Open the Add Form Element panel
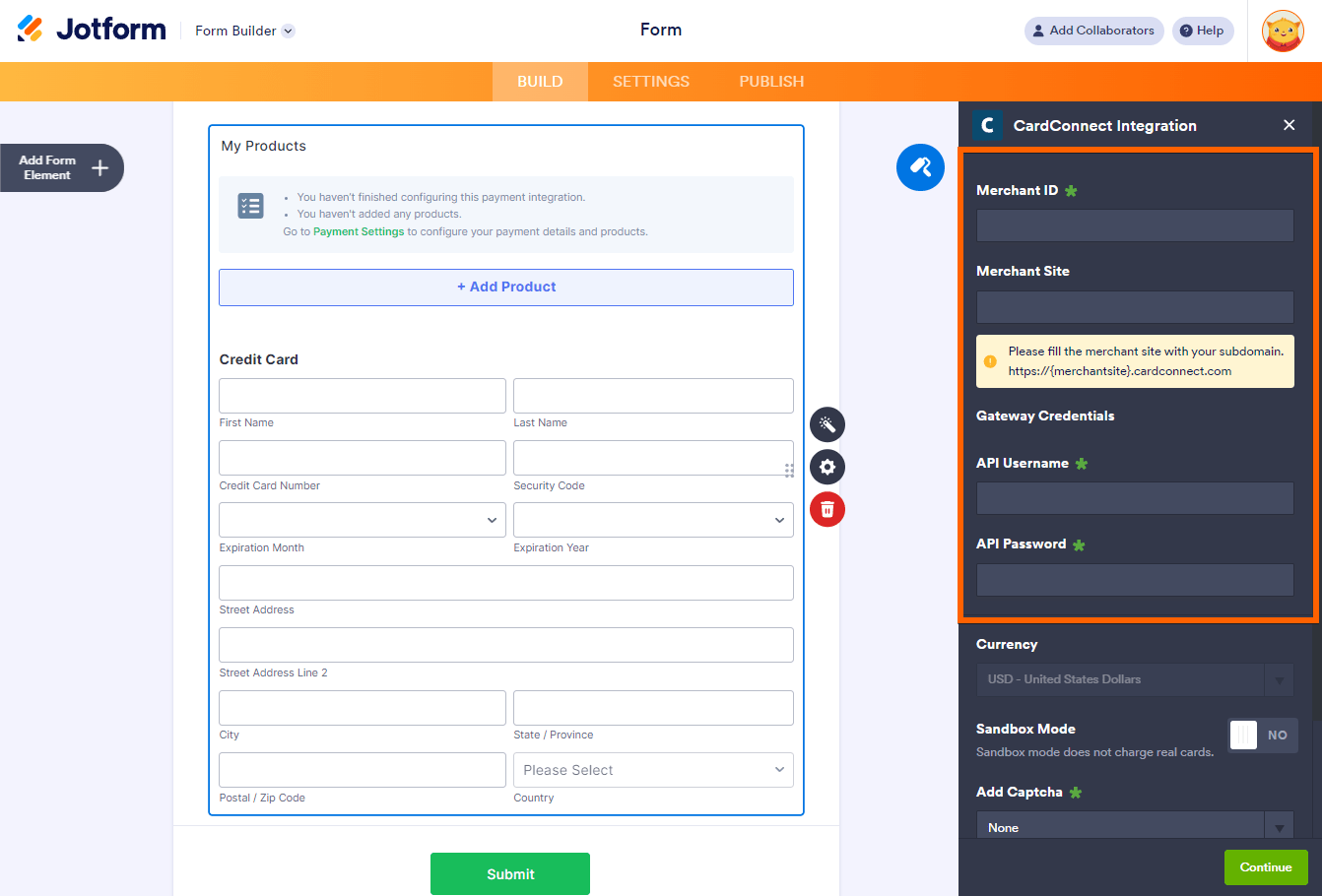 pyautogui.click(x=61, y=168)
